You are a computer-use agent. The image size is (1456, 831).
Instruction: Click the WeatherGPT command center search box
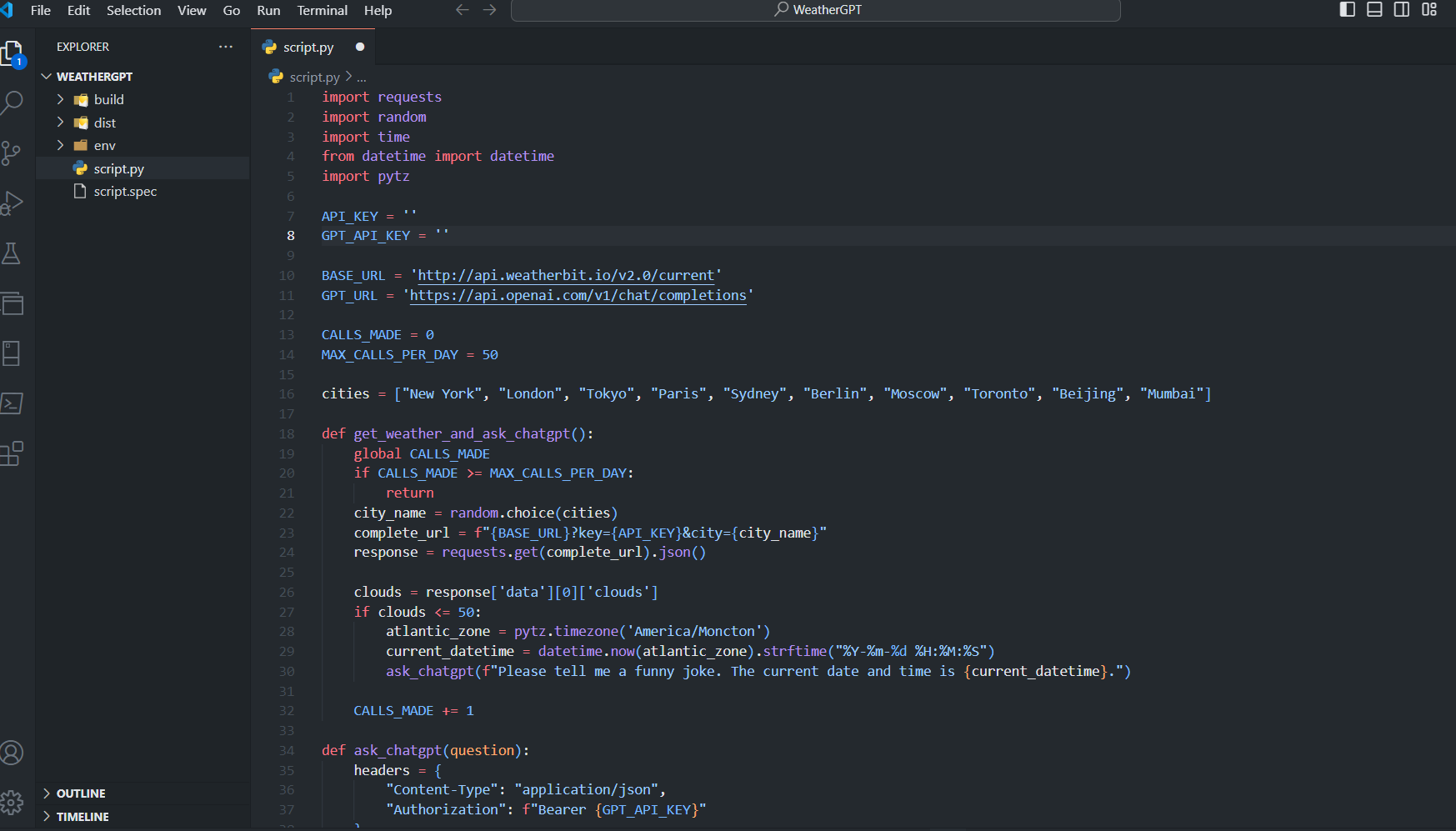[816, 10]
